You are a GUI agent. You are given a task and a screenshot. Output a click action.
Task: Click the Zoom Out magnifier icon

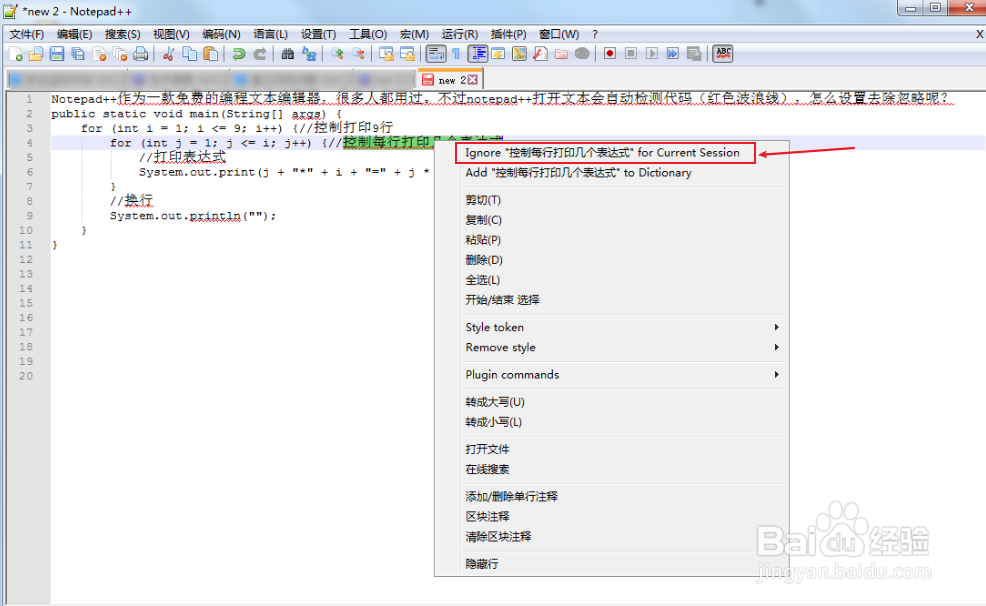click(x=358, y=54)
